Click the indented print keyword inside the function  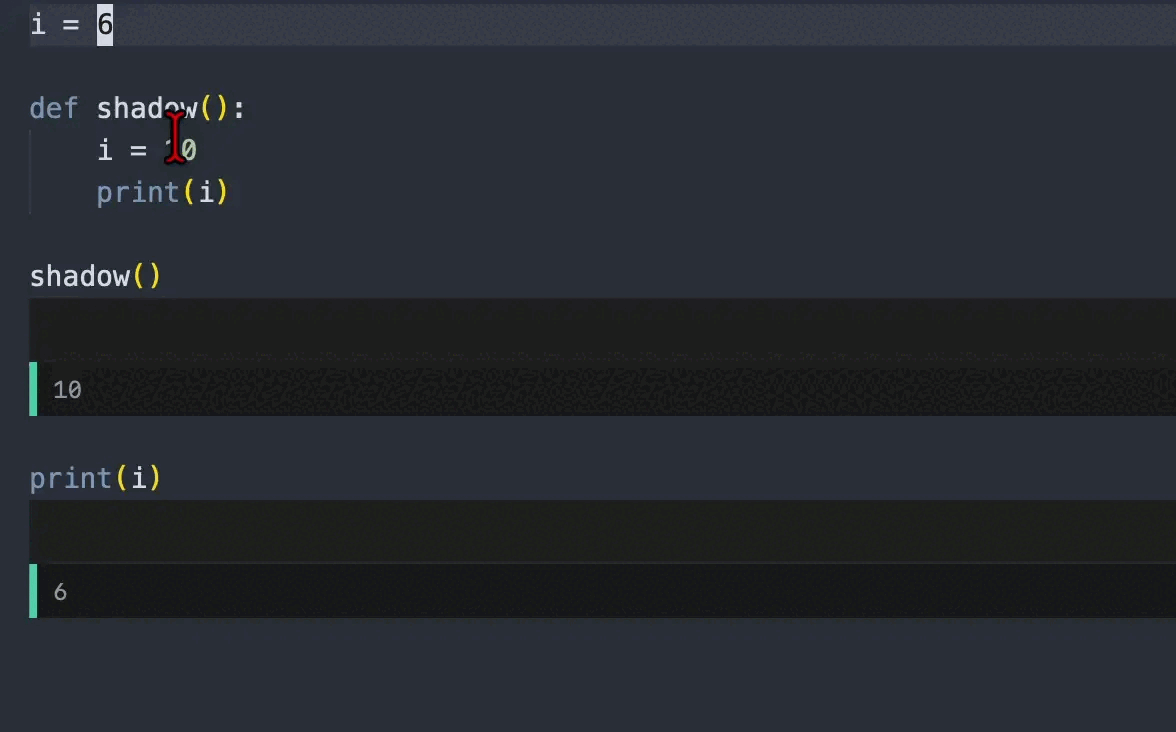[x=138, y=192]
